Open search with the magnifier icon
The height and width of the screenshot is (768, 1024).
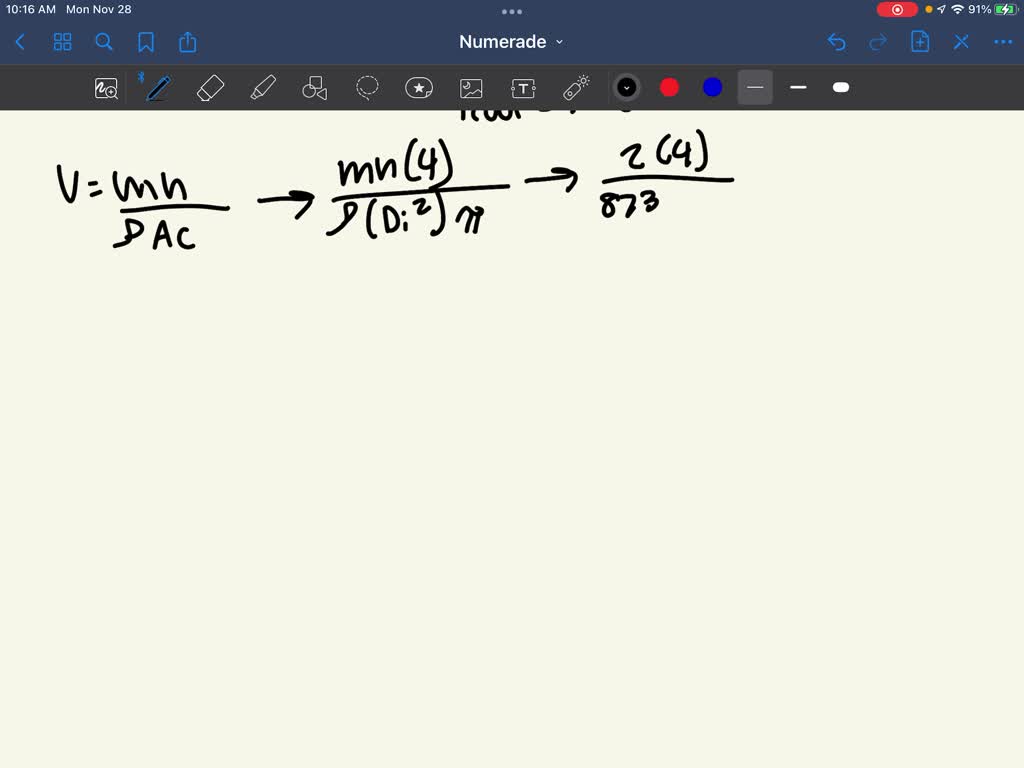click(x=104, y=42)
